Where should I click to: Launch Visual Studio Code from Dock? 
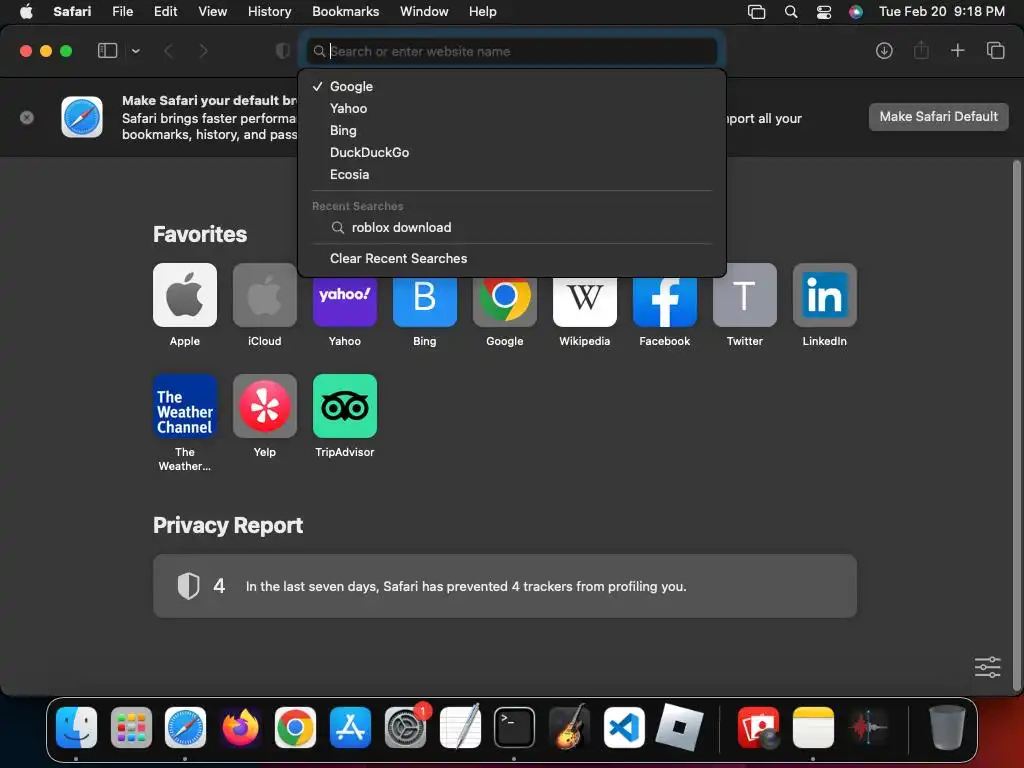[x=624, y=727]
